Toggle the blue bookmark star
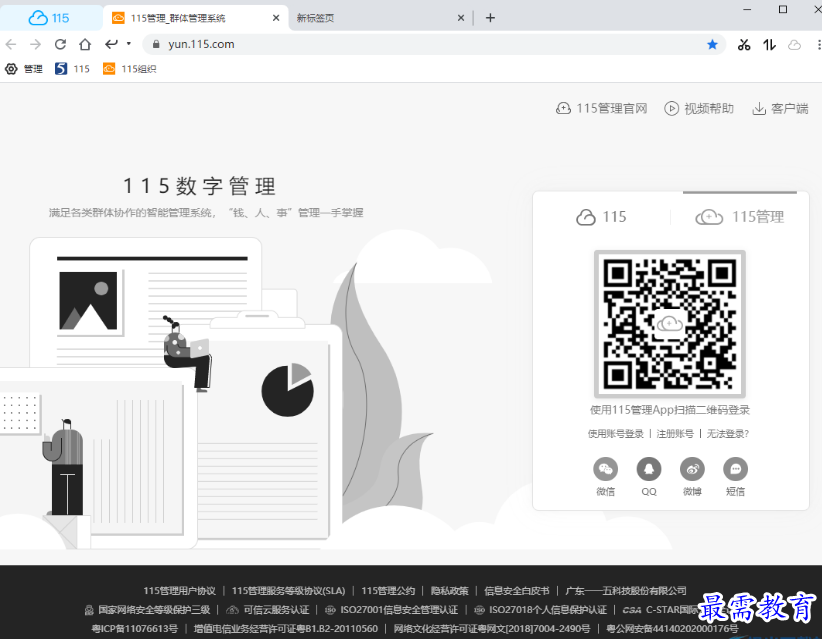Viewport: 822px width, 639px height. 712,45
